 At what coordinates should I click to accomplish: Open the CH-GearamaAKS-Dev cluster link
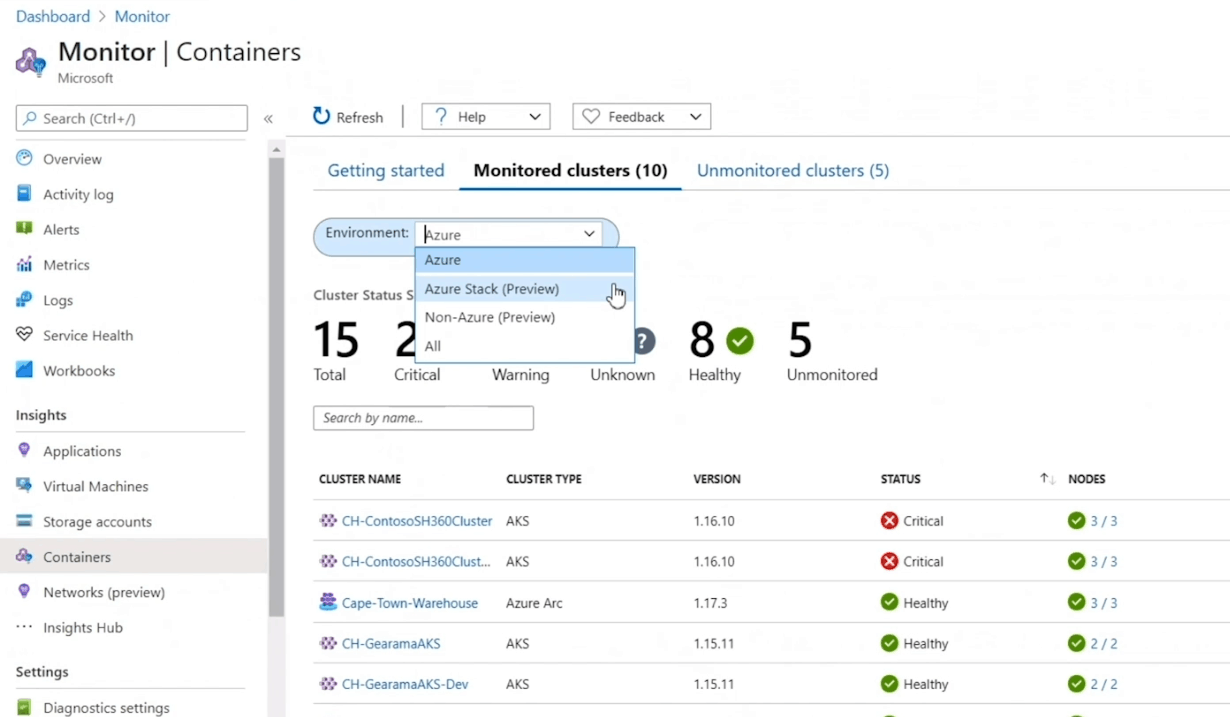coord(405,685)
